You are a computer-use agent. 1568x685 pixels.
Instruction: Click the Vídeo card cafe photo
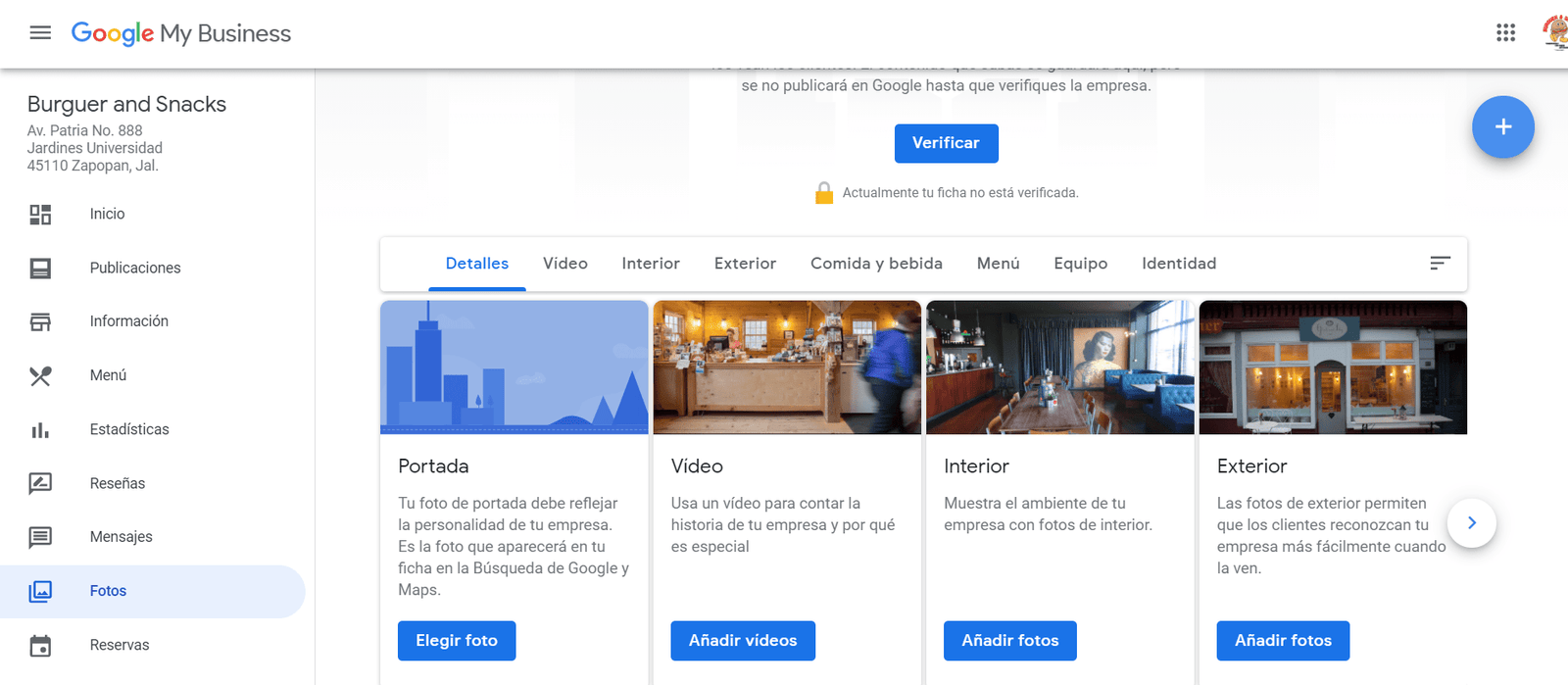tap(787, 367)
